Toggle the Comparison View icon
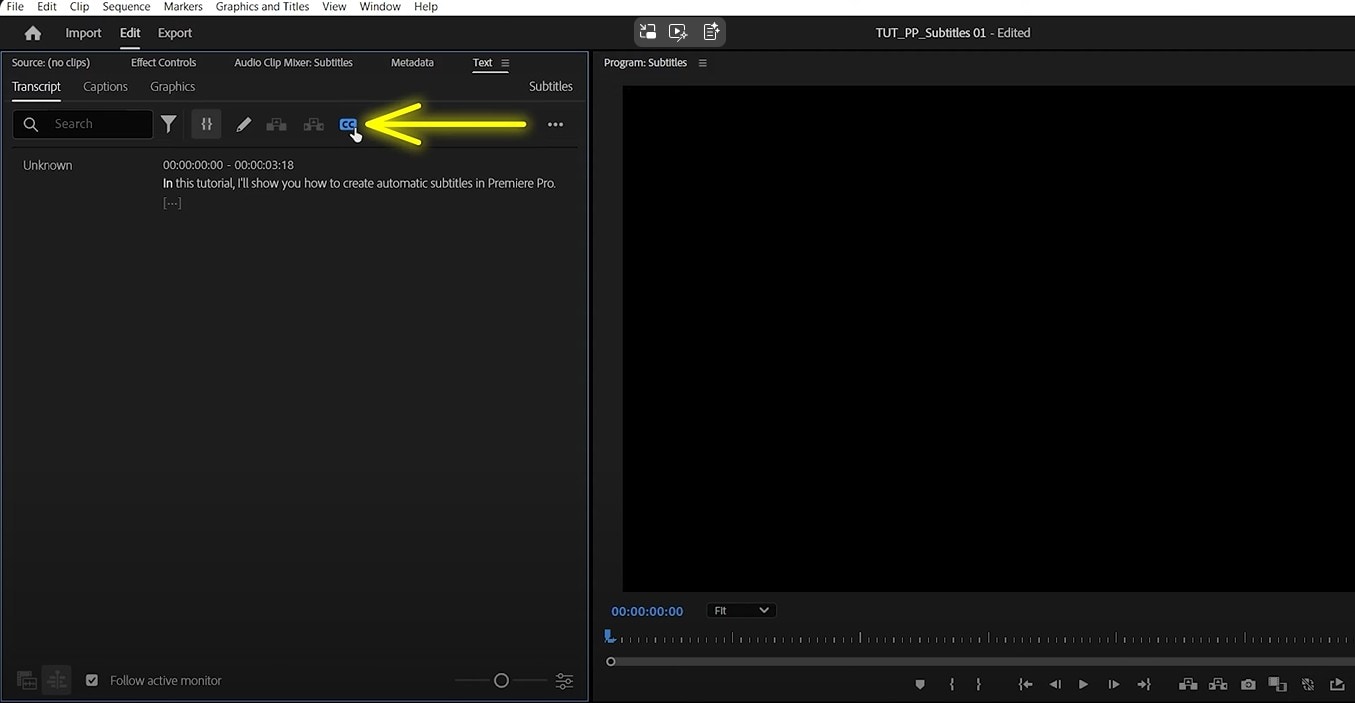1355x703 pixels. (x=1277, y=684)
